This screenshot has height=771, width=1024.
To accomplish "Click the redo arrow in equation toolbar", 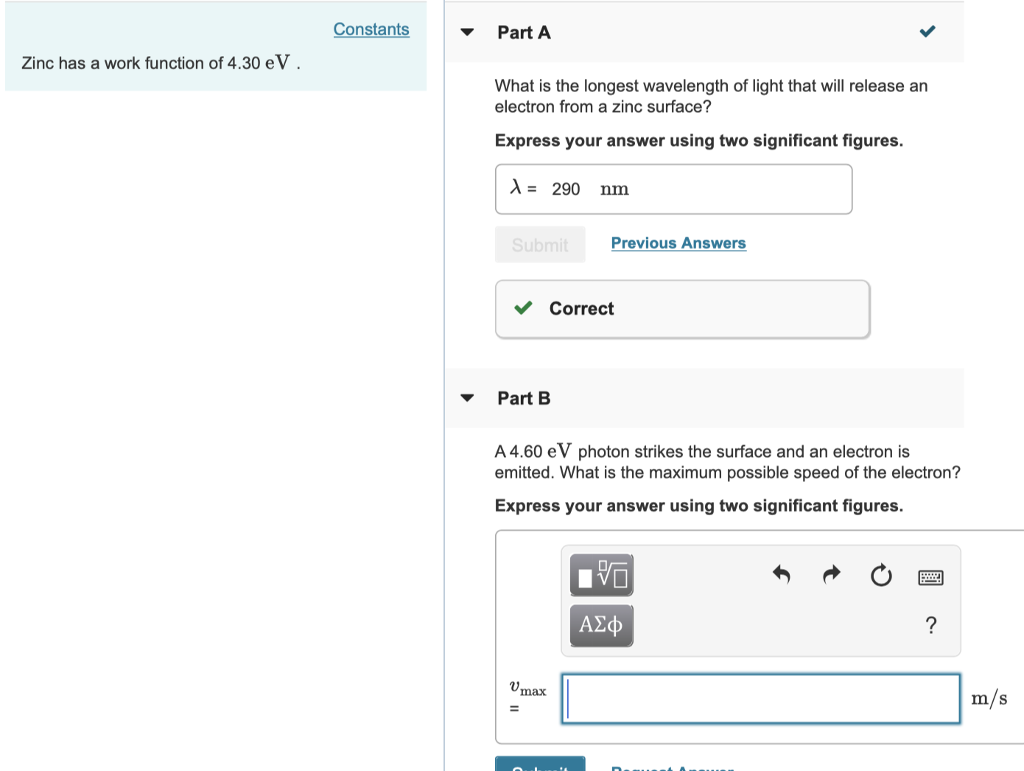I will pos(831,575).
